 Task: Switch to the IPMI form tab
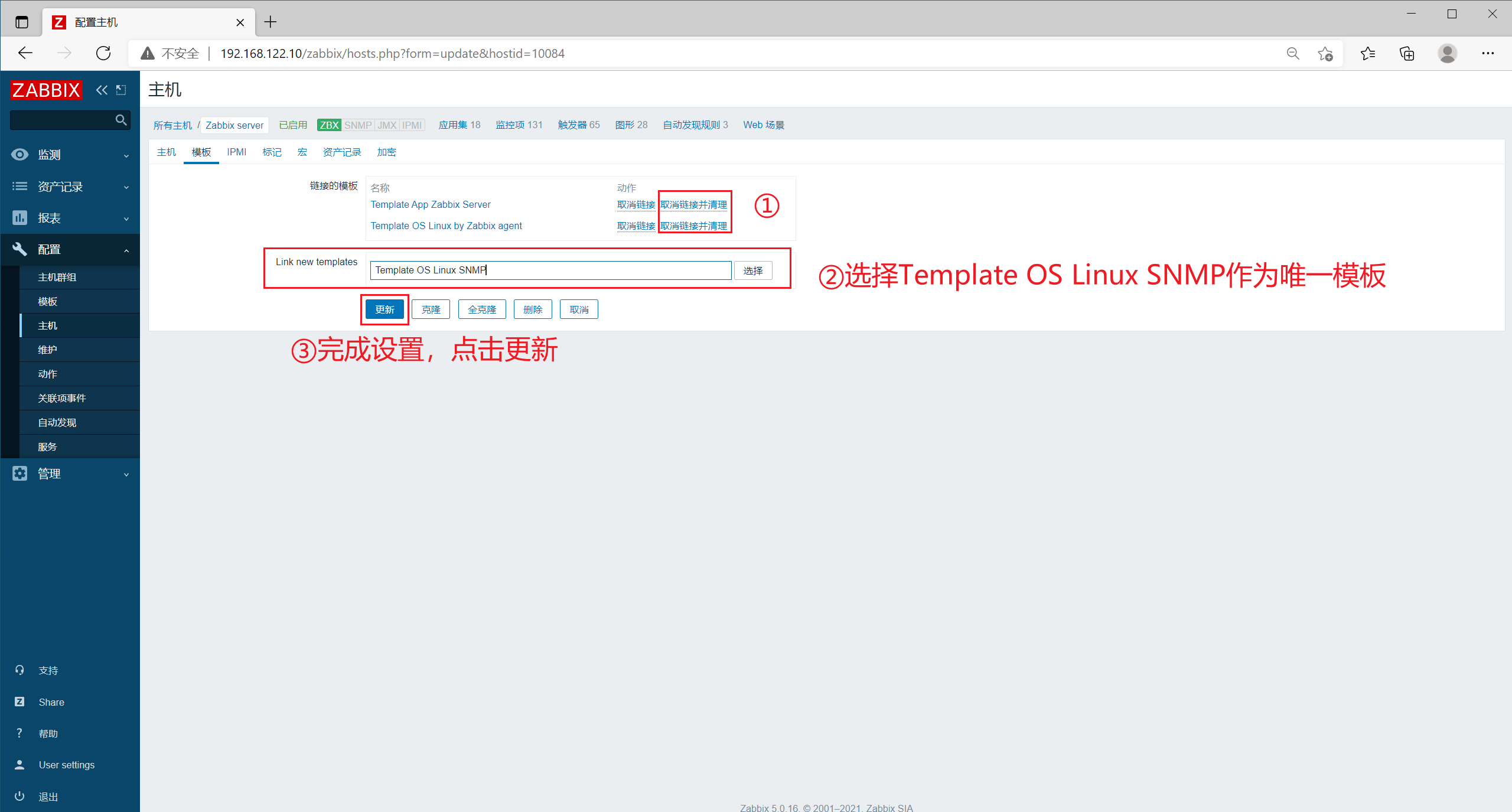tap(237, 152)
